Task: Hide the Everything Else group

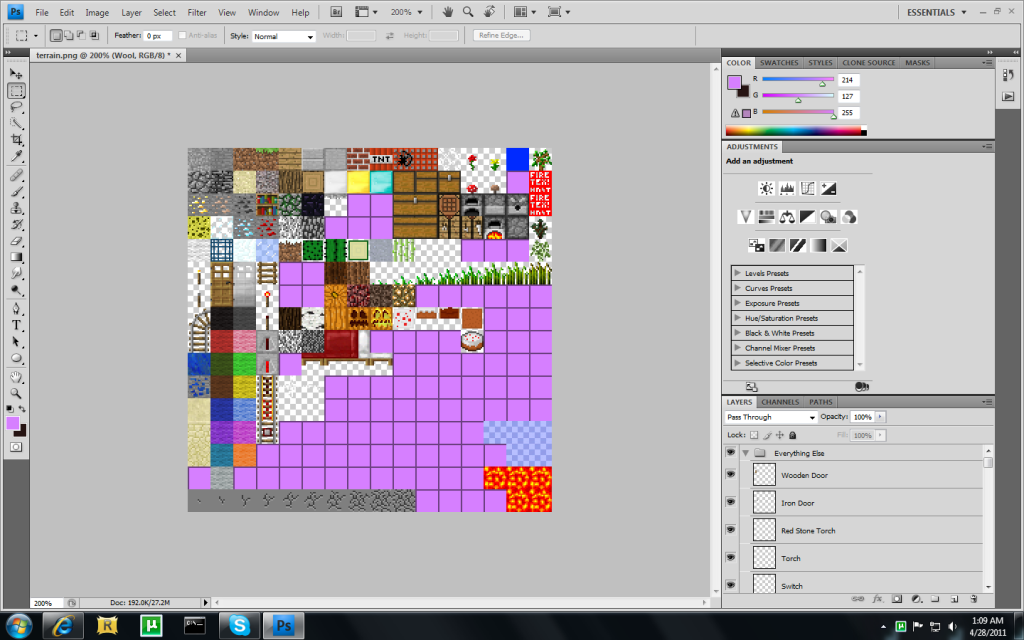Action: [731, 452]
